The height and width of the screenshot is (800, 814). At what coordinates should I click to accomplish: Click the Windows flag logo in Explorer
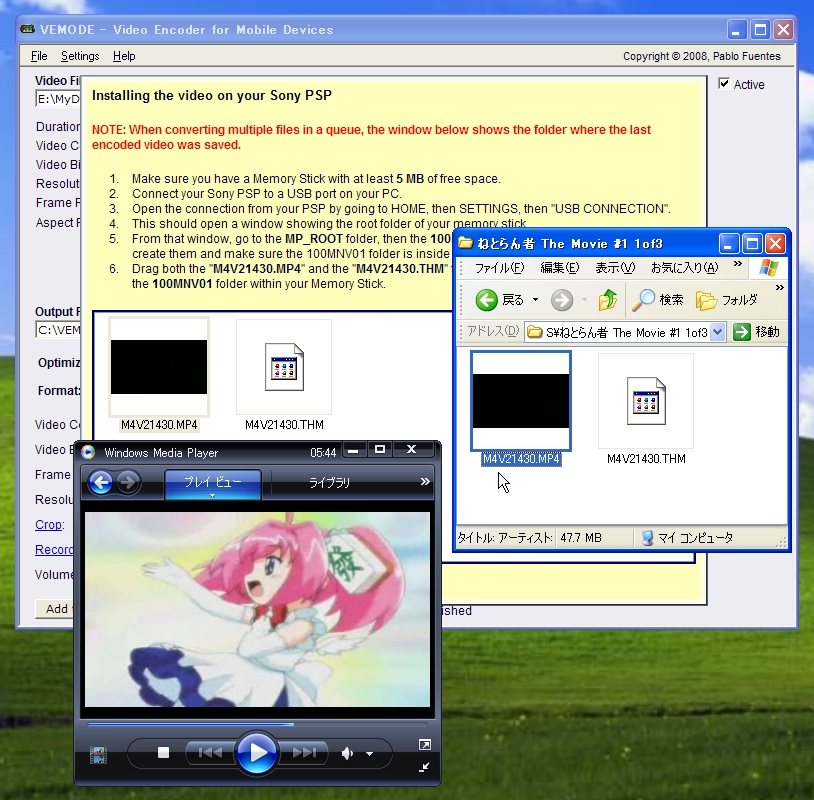tap(768, 268)
